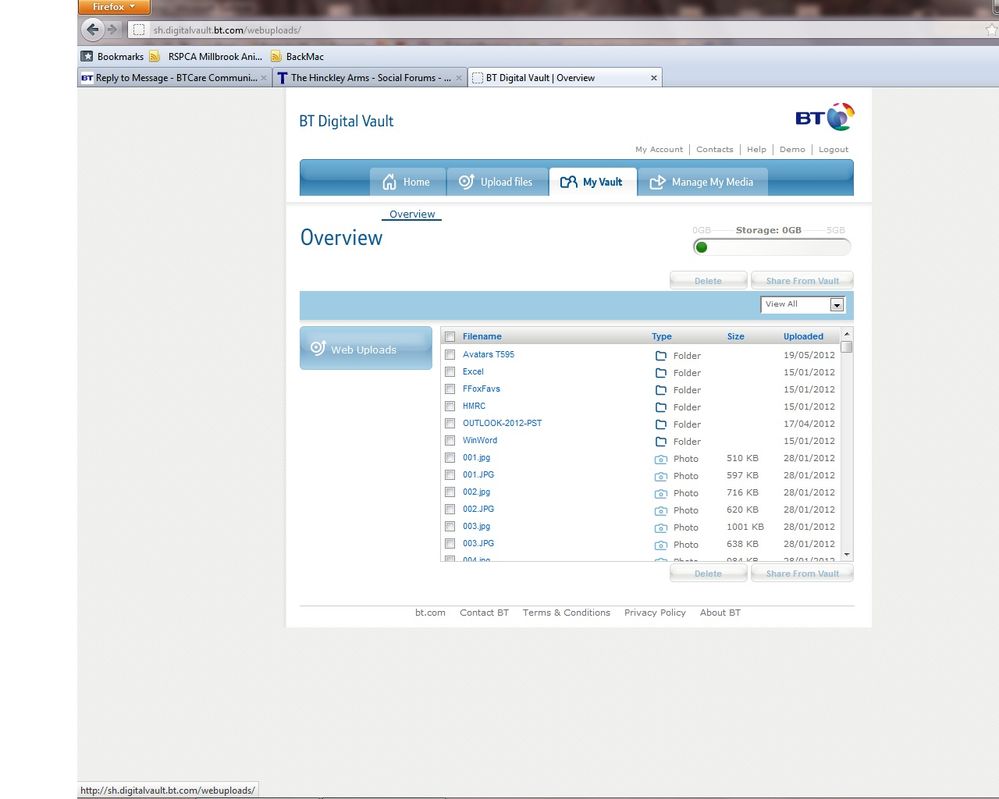Click the Overview breadcrumb link
The image size is (999, 799).
tap(412, 214)
